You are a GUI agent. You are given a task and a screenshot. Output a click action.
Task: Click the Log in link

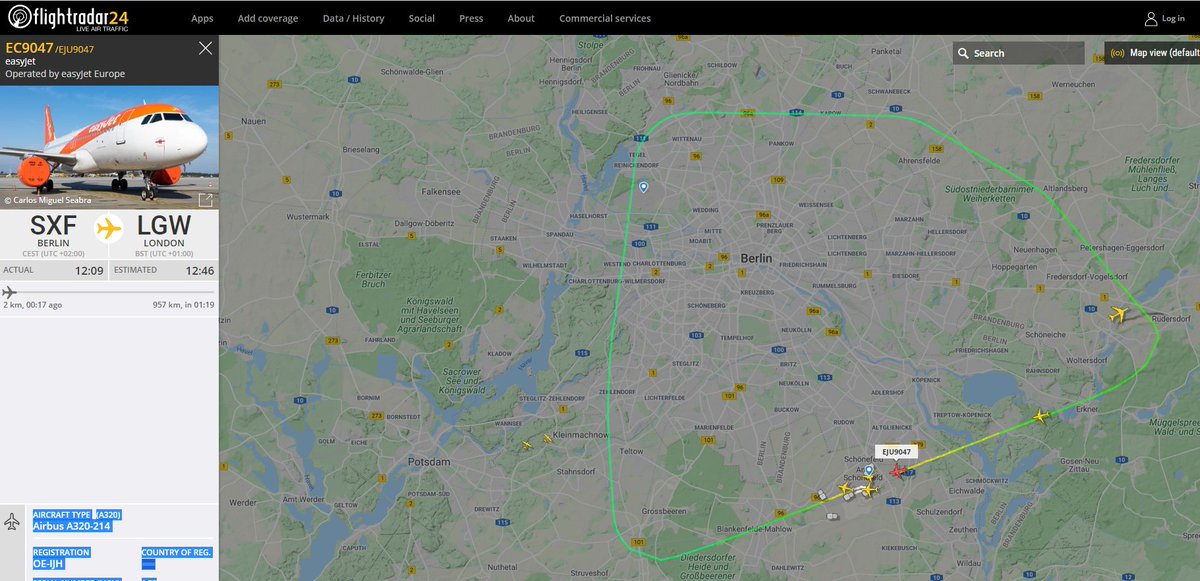tap(1173, 19)
